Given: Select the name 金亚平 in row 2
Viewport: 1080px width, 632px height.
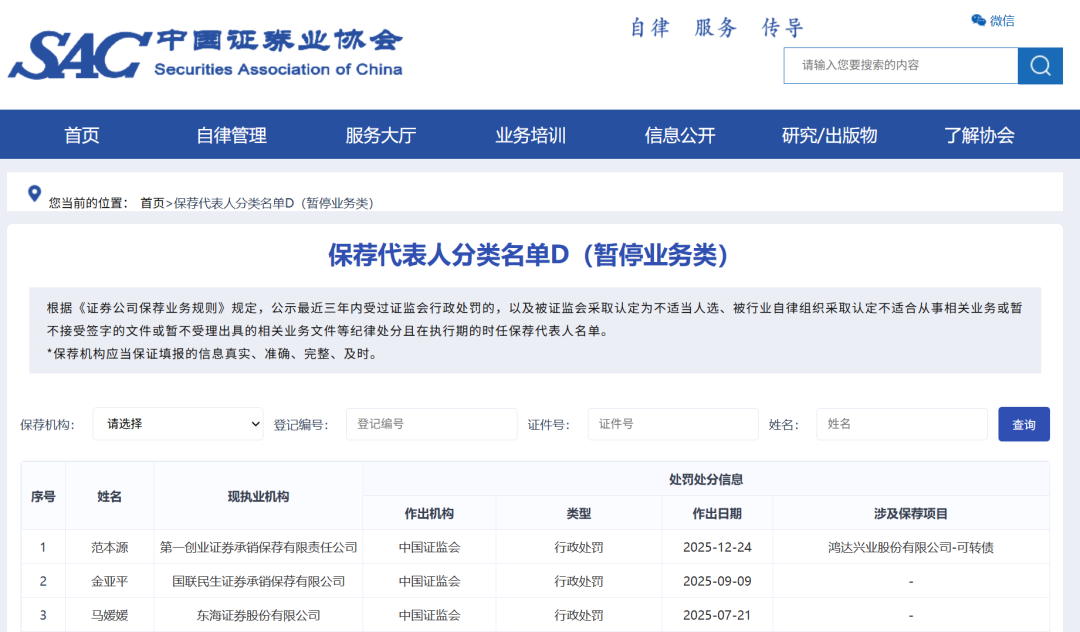Looking at the screenshot, I should pos(110,581).
